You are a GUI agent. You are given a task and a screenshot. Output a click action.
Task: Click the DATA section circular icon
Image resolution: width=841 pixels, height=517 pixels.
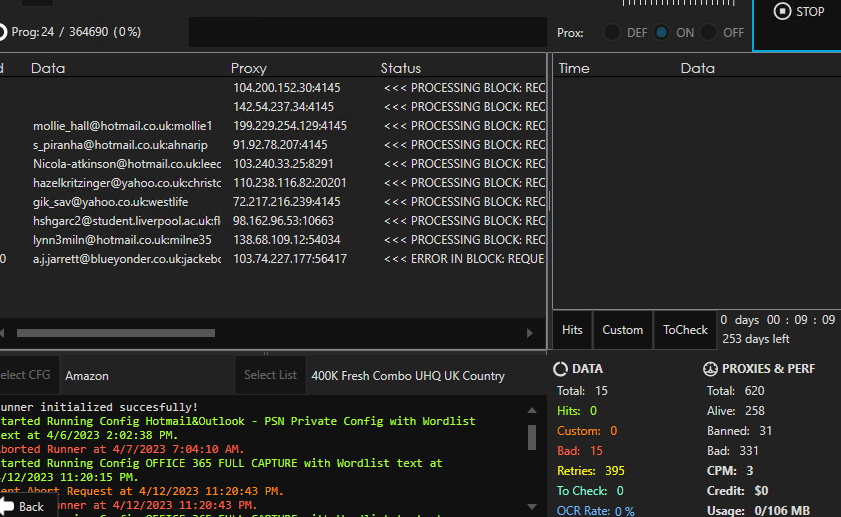pos(560,369)
